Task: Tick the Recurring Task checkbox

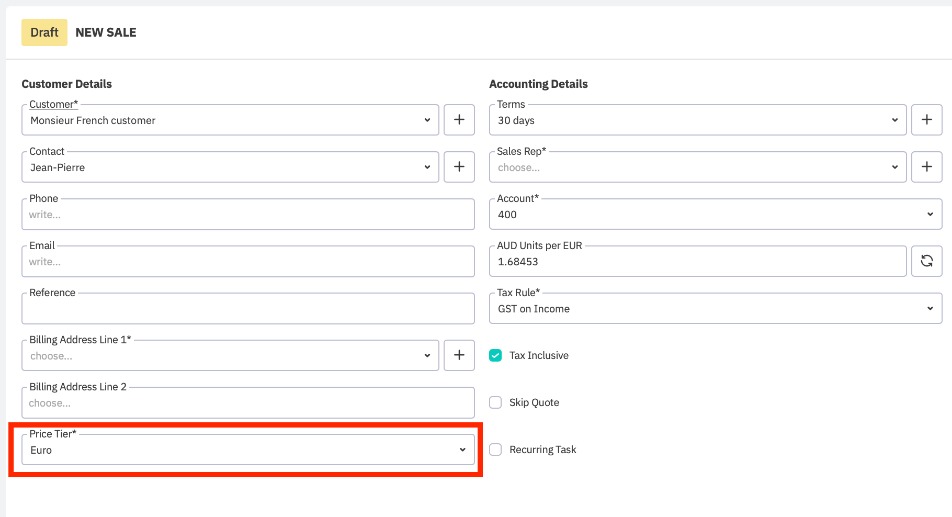Action: pos(495,449)
